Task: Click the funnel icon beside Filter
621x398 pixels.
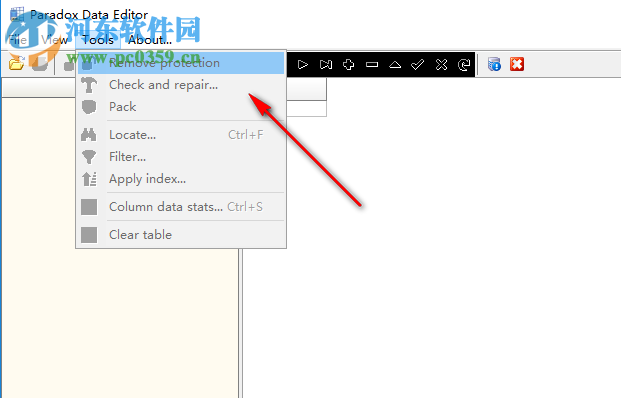Action: 89,157
